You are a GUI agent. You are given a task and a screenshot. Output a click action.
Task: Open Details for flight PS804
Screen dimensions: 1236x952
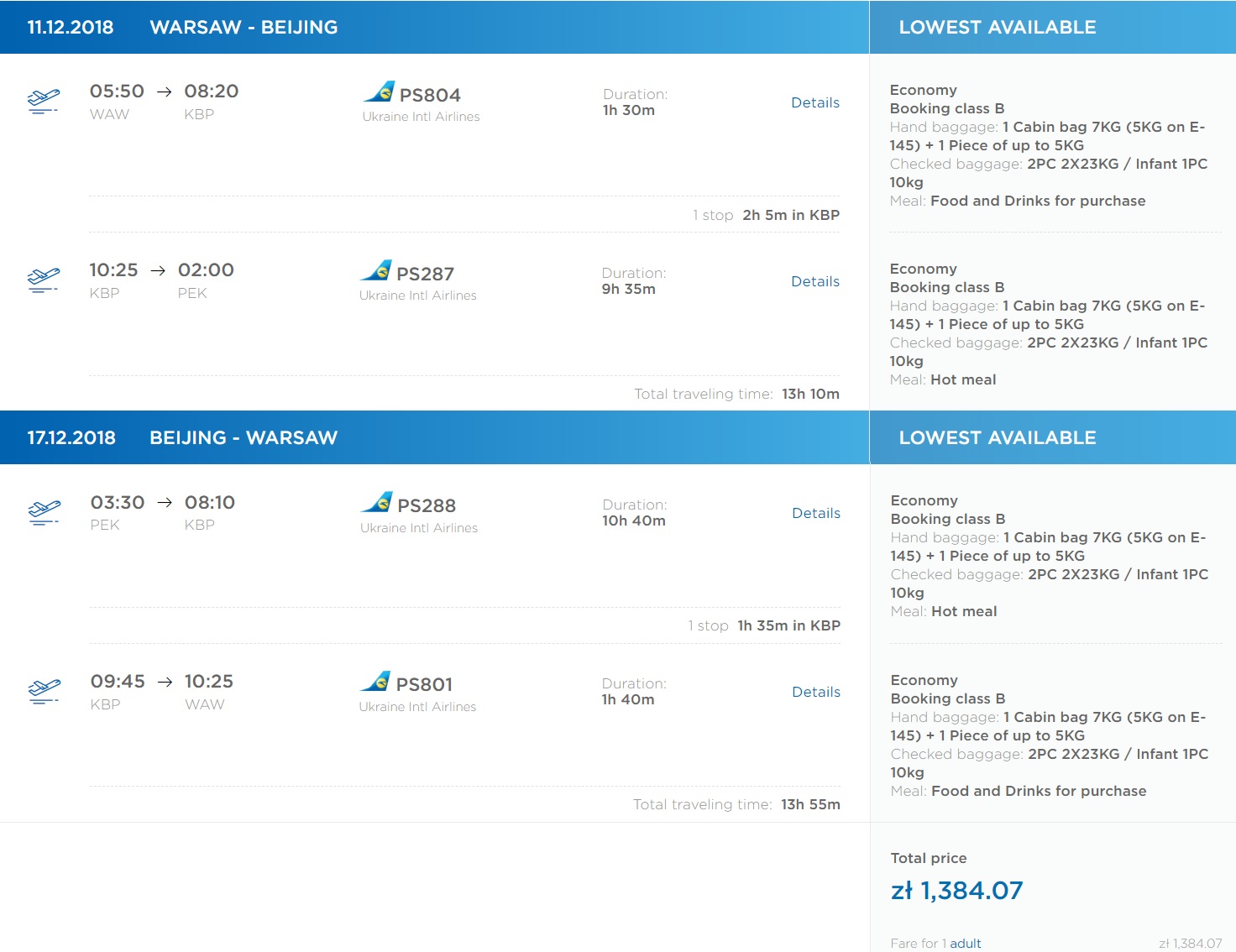pos(815,102)
